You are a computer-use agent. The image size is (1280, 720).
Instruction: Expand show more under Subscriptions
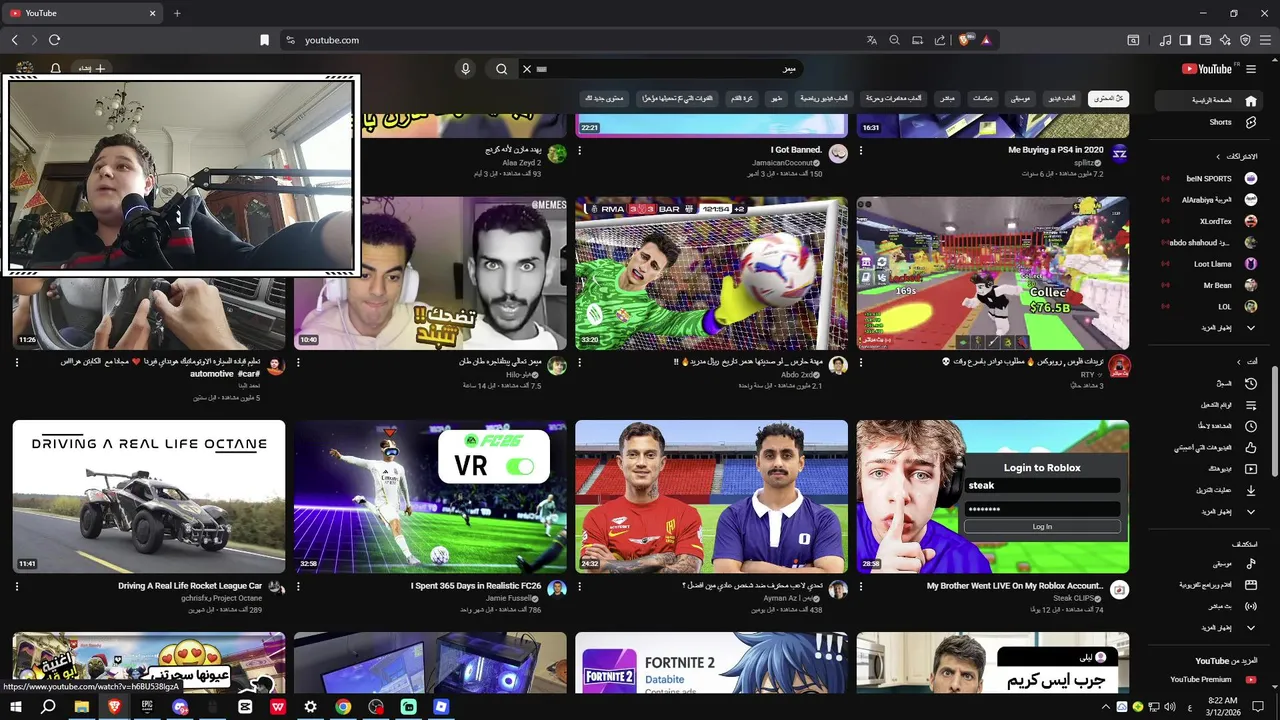pos(1208,327)
